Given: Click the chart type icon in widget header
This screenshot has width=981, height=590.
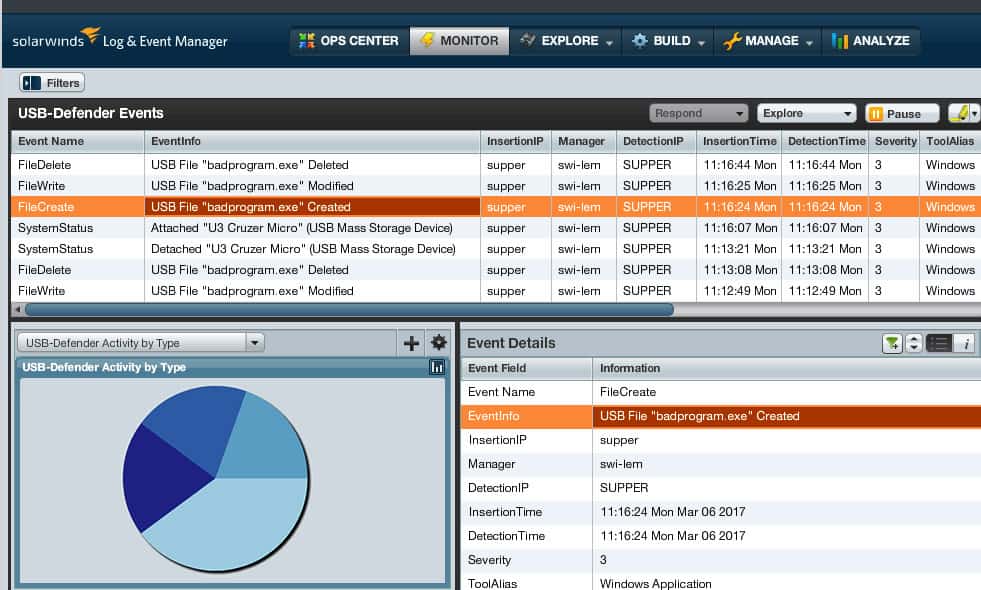Looking at the screenshot, I should 437,367.
